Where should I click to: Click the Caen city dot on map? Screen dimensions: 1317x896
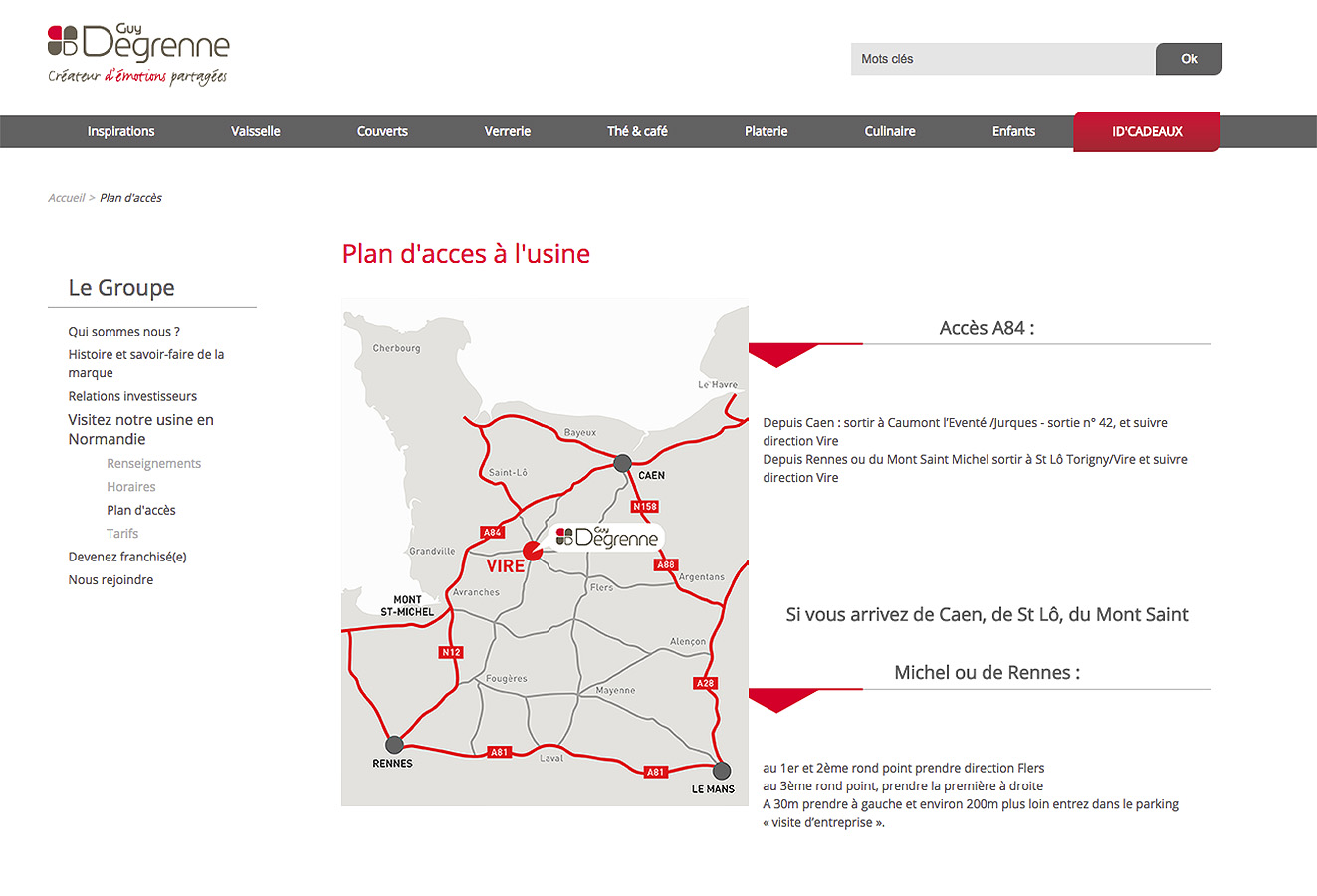(x=623, y=462)
